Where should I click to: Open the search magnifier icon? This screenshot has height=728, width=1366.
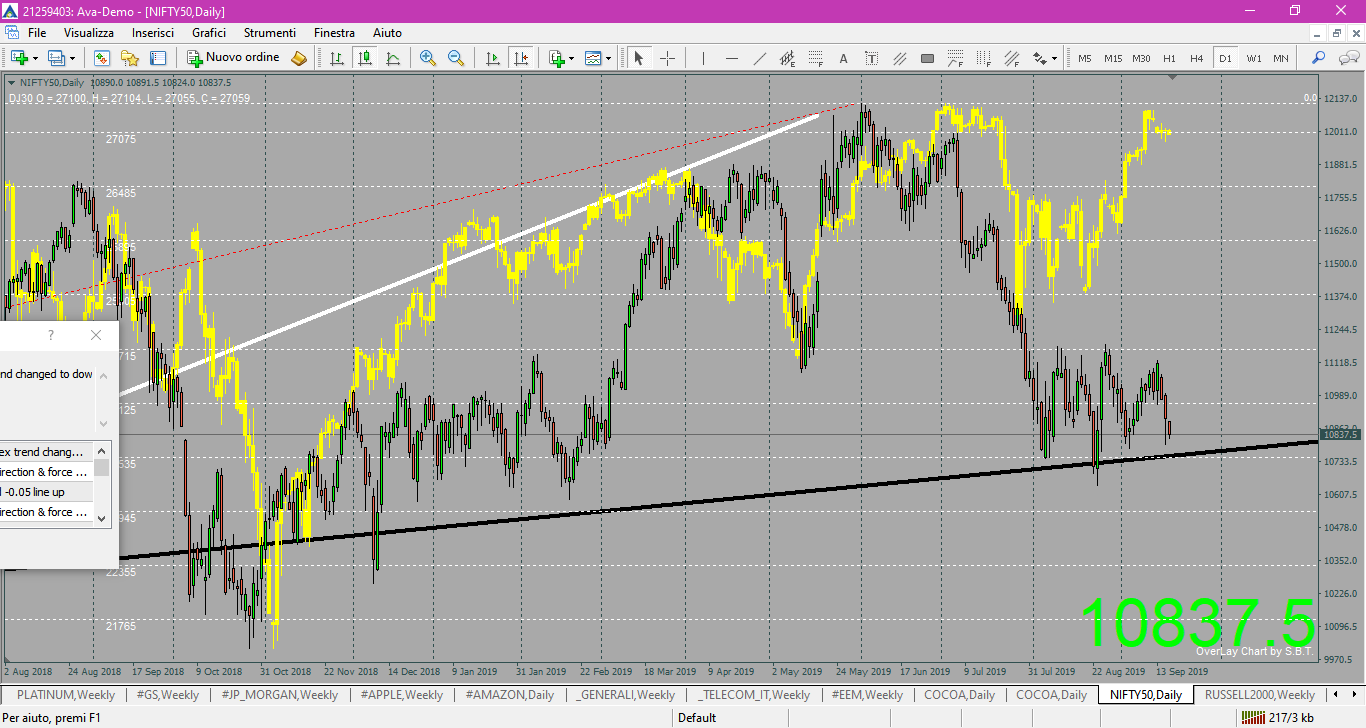[1319, 58]
